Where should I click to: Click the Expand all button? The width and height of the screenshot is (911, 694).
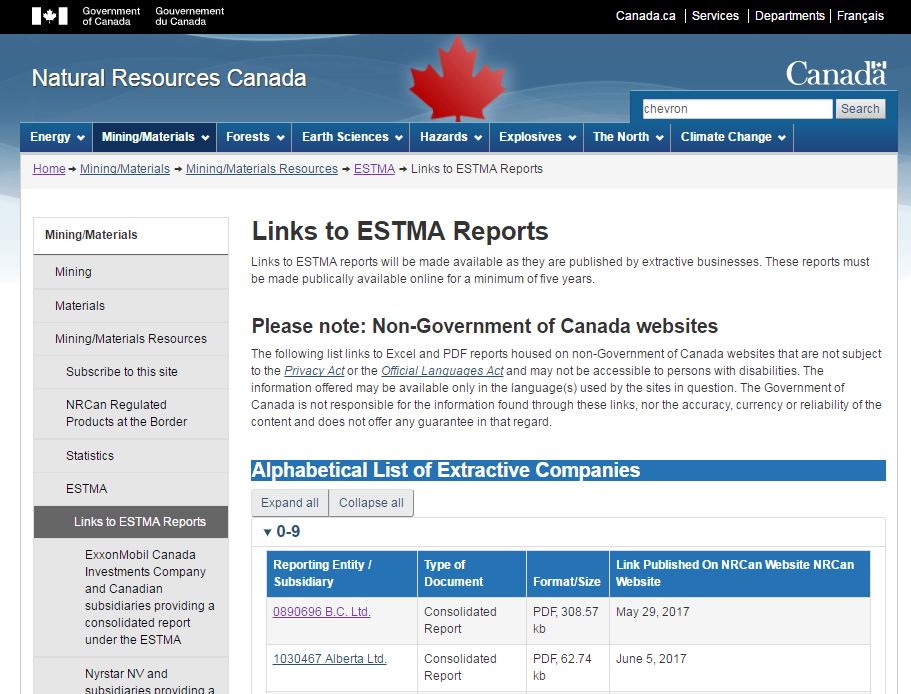tap(289, 503)
